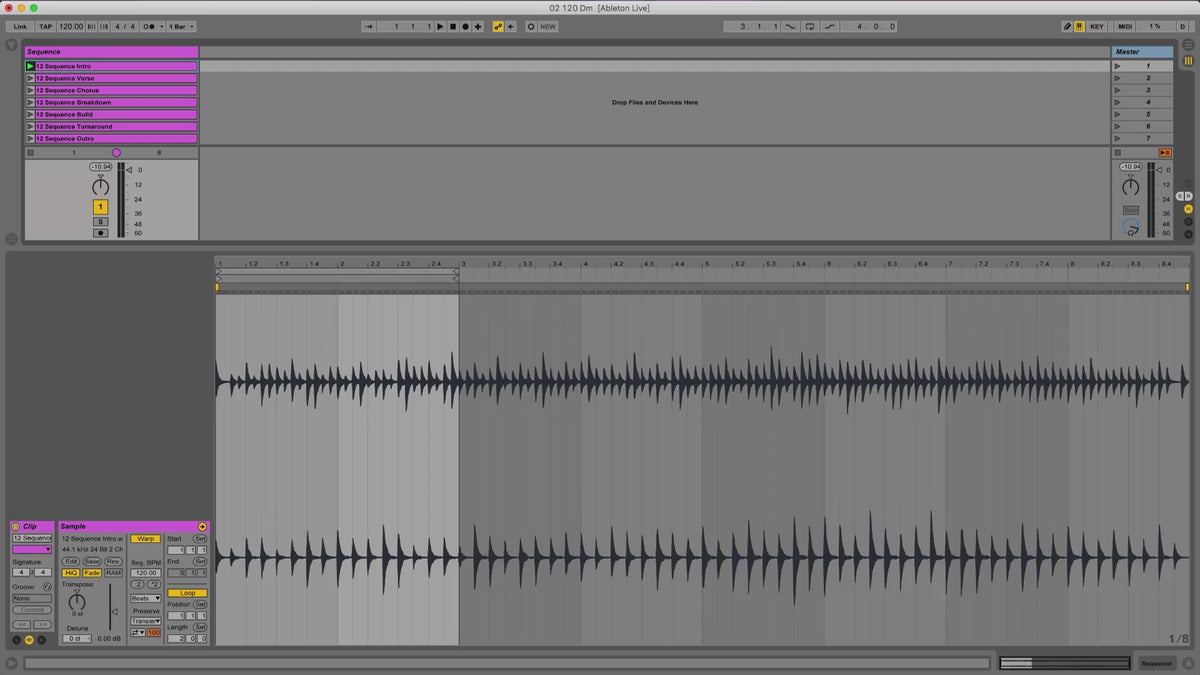Open the Beats warp mode dropdown
This screenshot has width=1200, height=675.
(x=145, y=598)
